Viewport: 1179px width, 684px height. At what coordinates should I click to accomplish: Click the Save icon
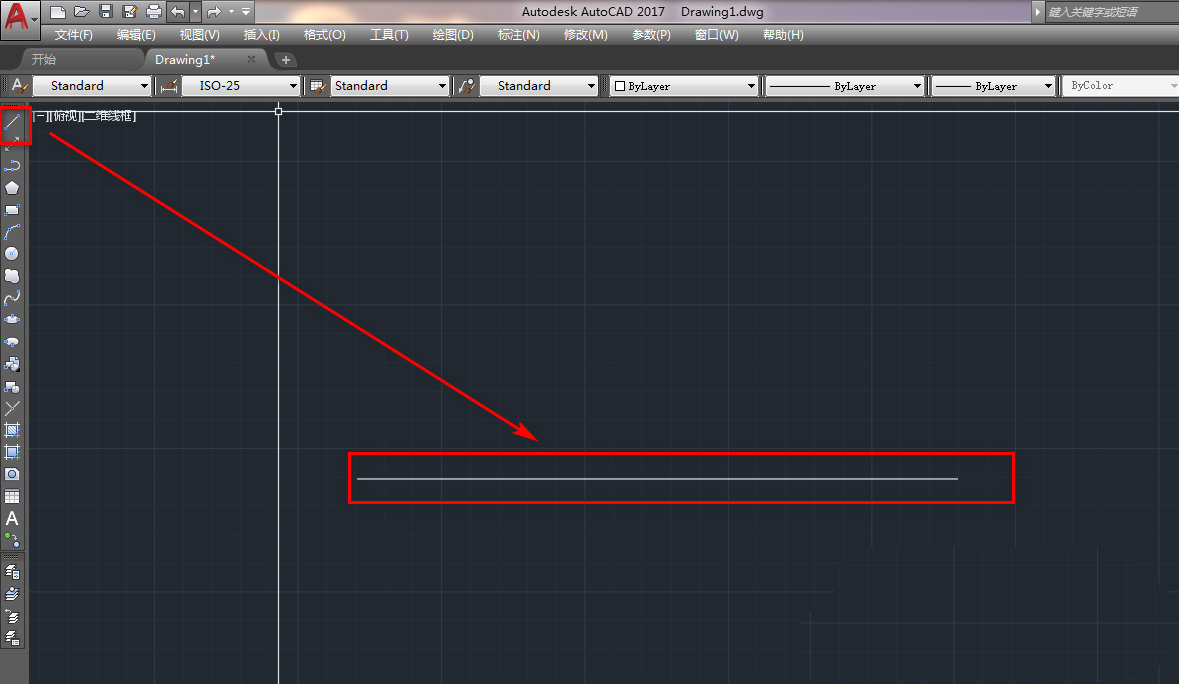106,11
